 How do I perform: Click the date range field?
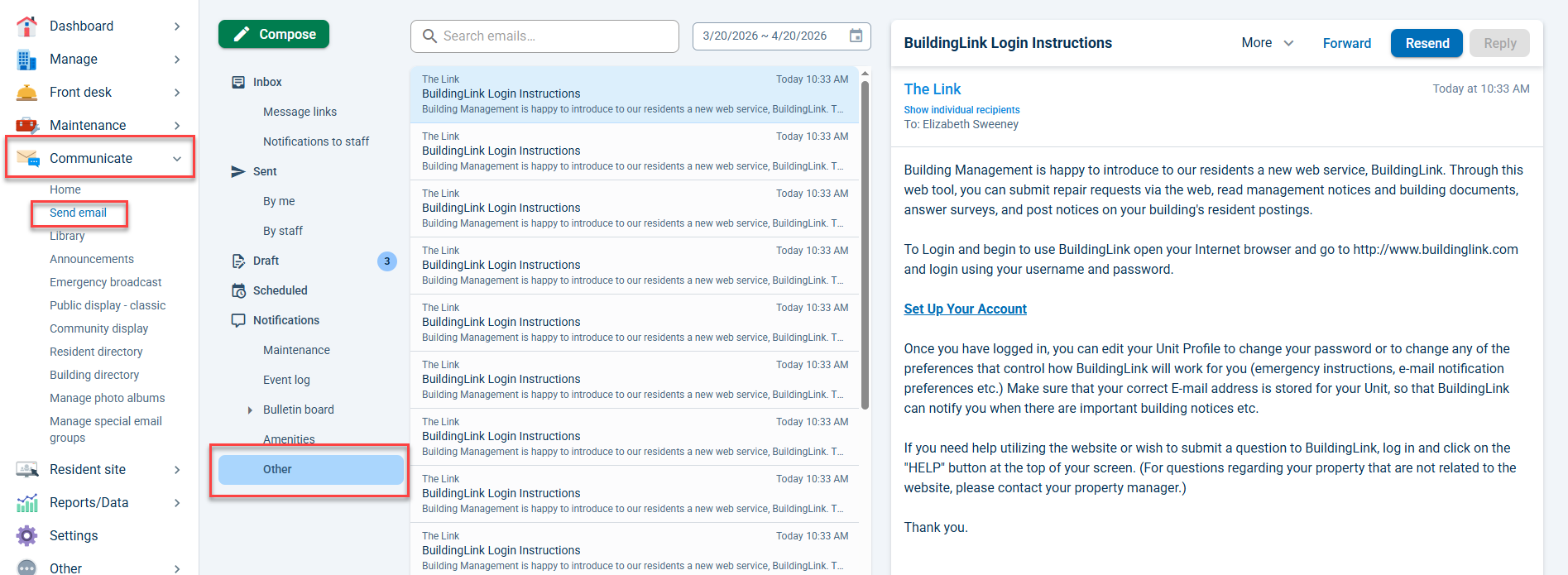coord(781,36)
